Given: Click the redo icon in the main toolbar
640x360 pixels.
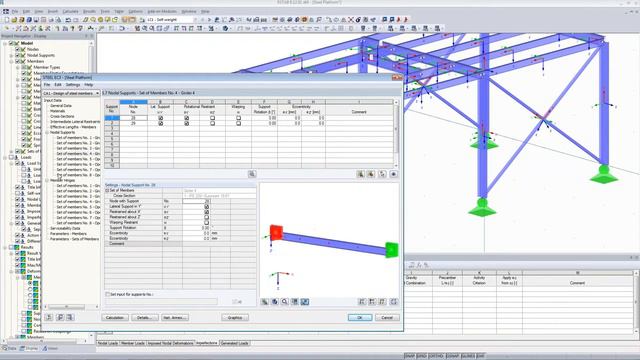Looking at the screenshot, I should [76, 20].
